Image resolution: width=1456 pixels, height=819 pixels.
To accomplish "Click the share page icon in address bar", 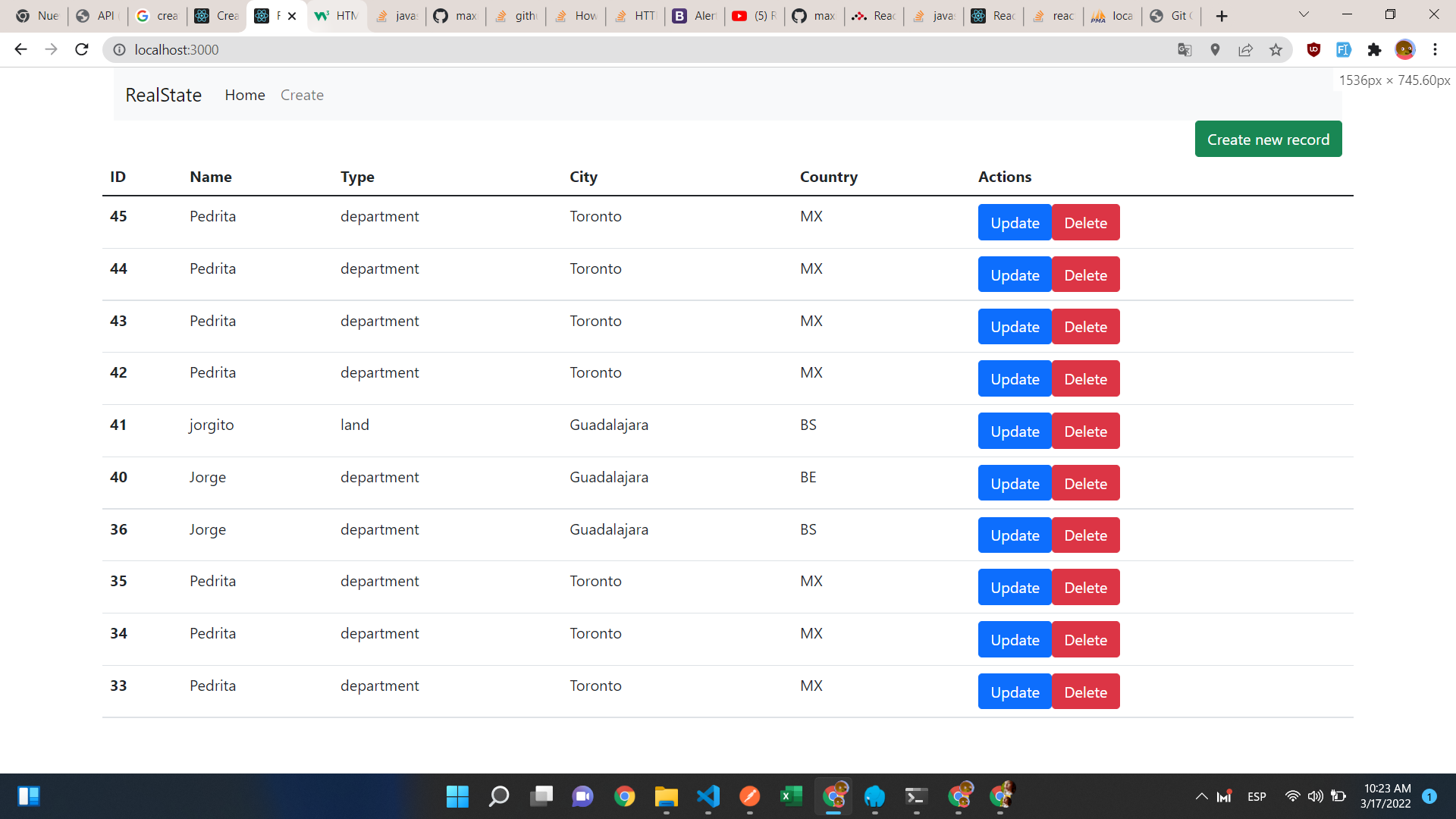I will click(x=1245, y=49).
